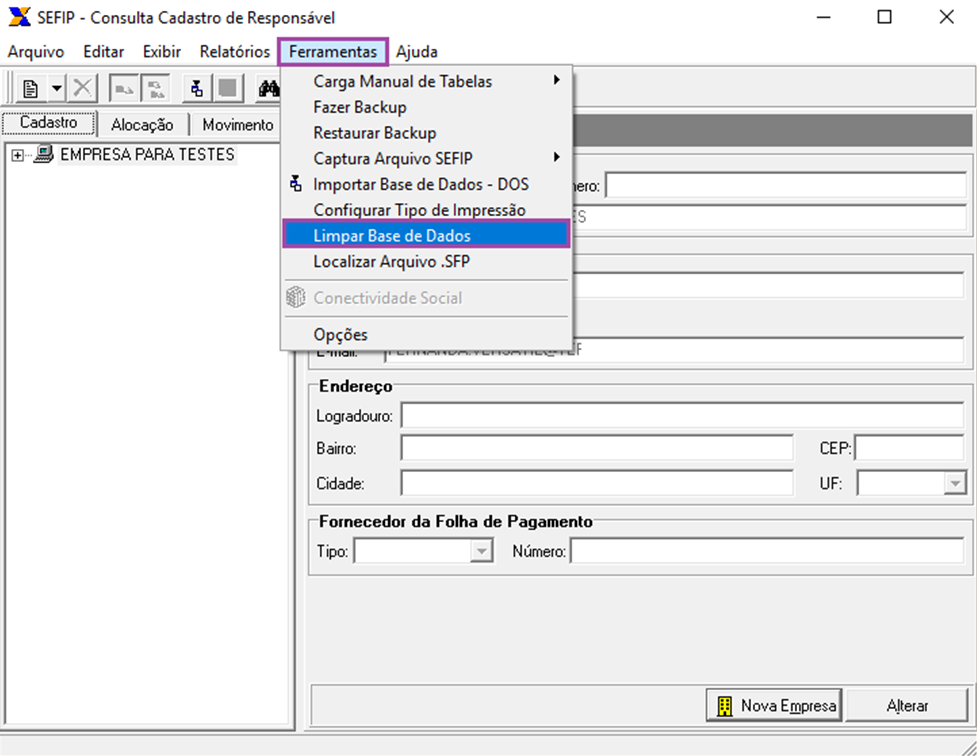Click the top field partly hidden by the menu

(x=786, y=186)
